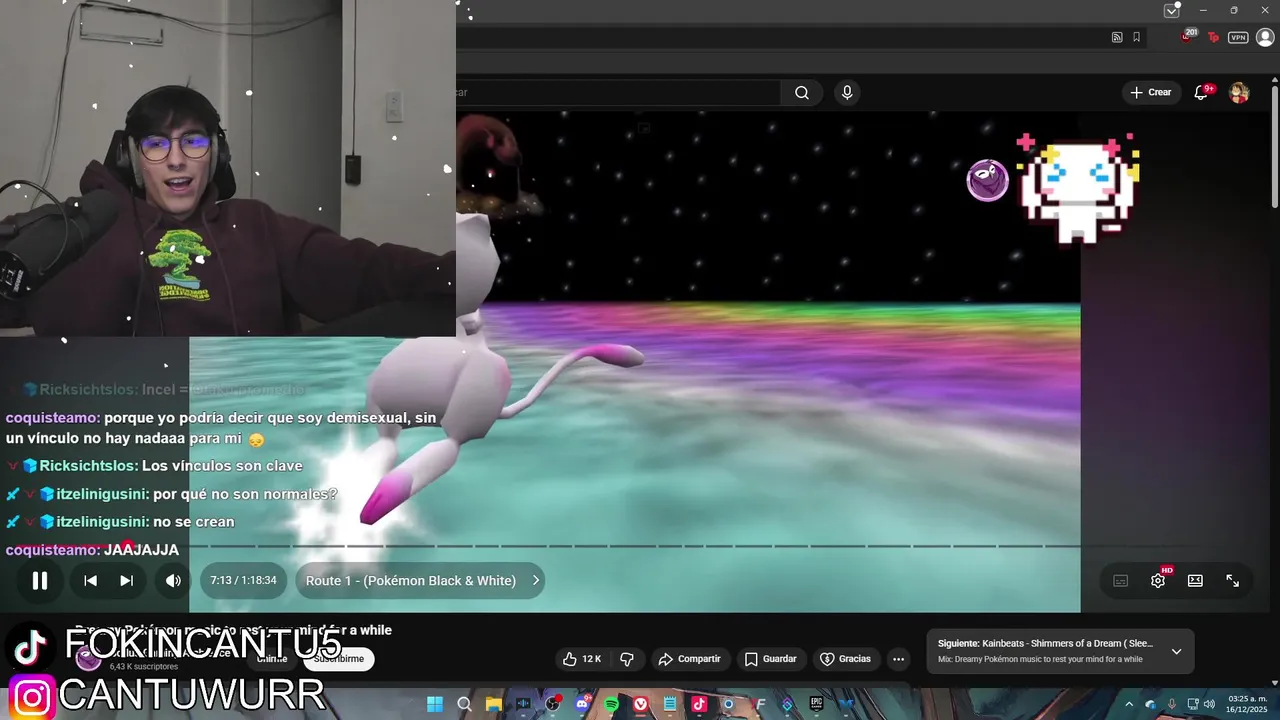Open chapter list Route 1 - (Pokémon Black & White)
This screenshot has width=1280, height=720.
coord(420,580)
